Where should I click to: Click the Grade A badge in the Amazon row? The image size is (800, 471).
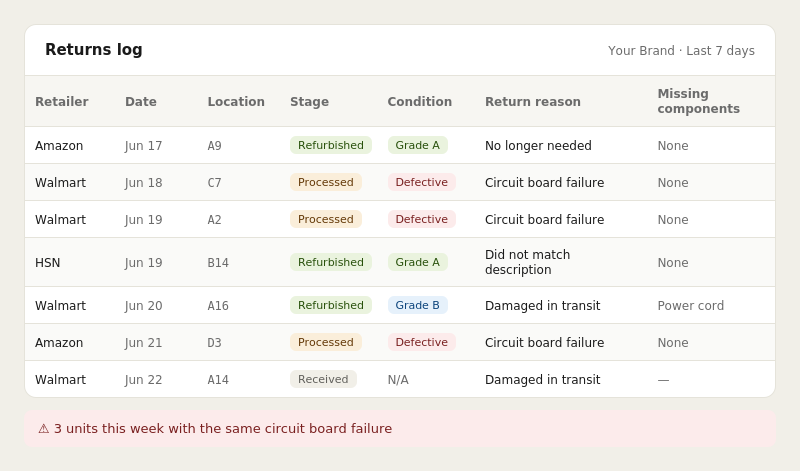(418, 145)
